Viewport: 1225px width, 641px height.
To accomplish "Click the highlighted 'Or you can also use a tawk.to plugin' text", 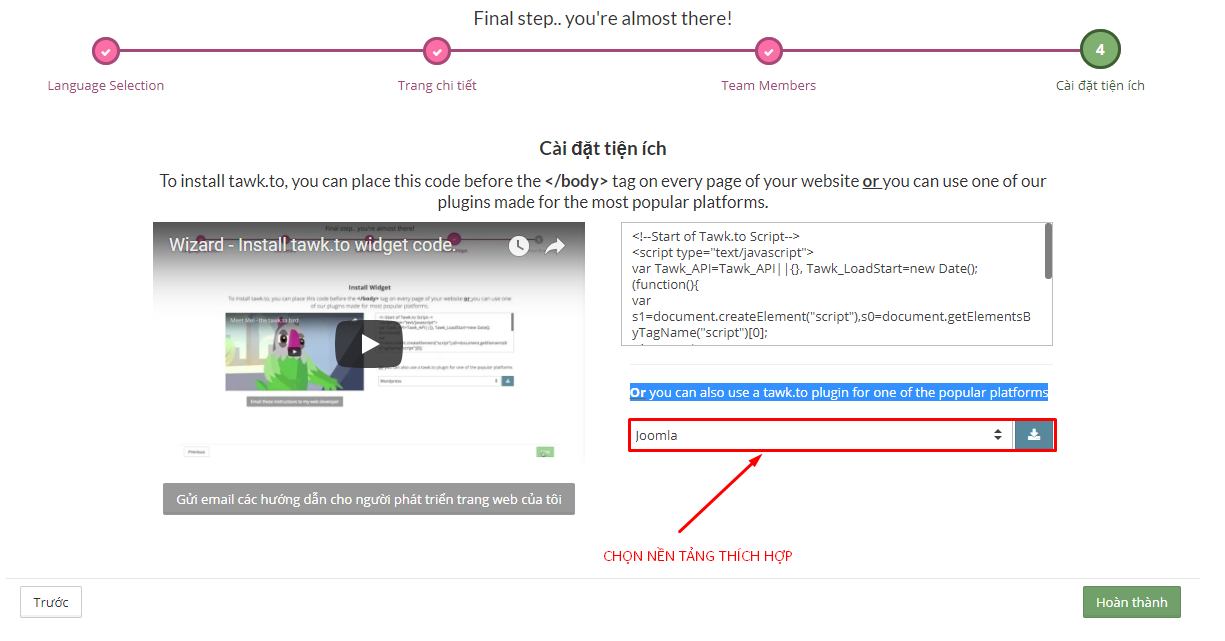I will coord(839,393).
